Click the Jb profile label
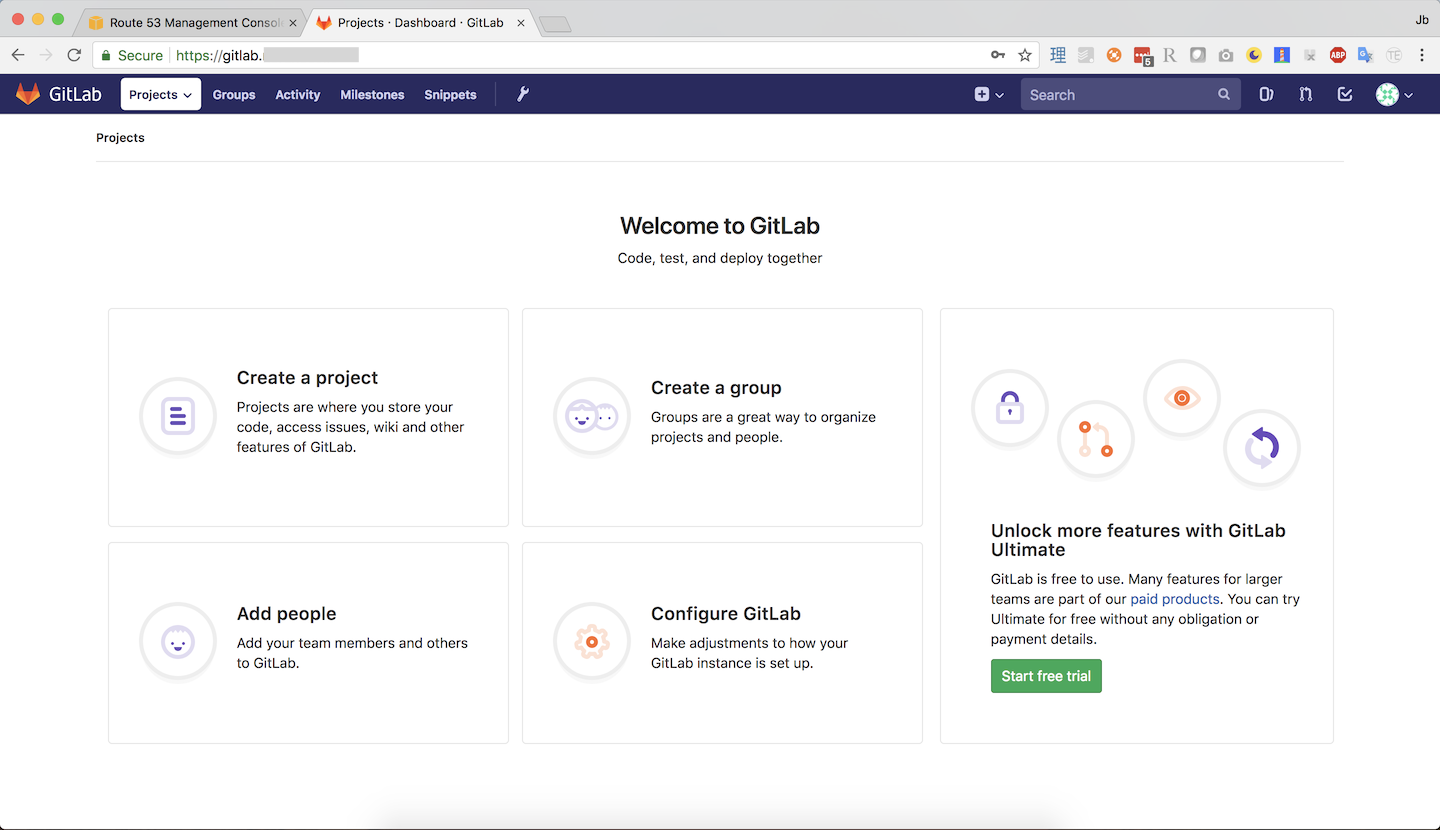The image size is (1440, 830). [1422, 19]
